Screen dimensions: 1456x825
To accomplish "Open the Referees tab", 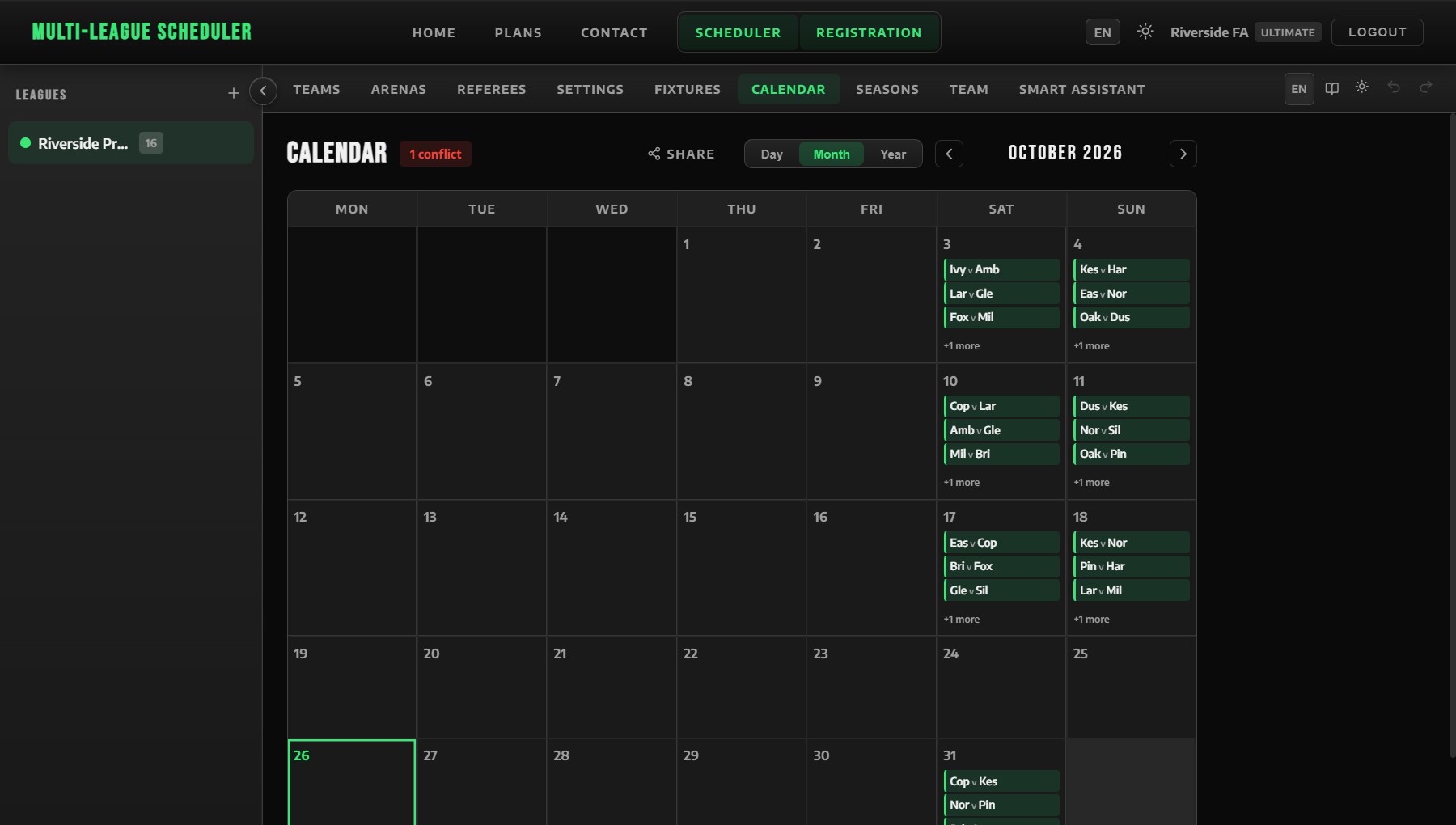I will (492, 89).
